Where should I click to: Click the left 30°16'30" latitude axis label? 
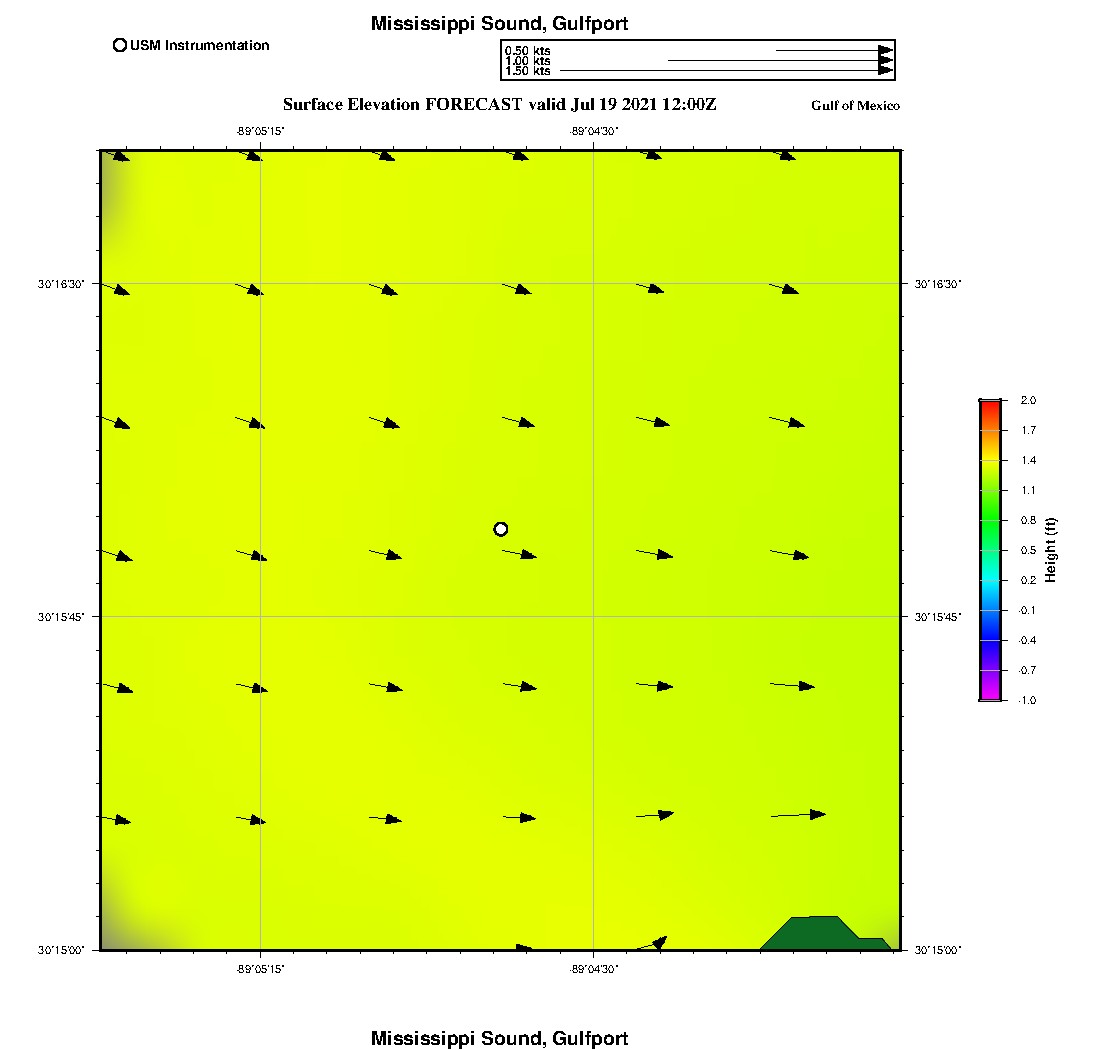click(59, 284)
